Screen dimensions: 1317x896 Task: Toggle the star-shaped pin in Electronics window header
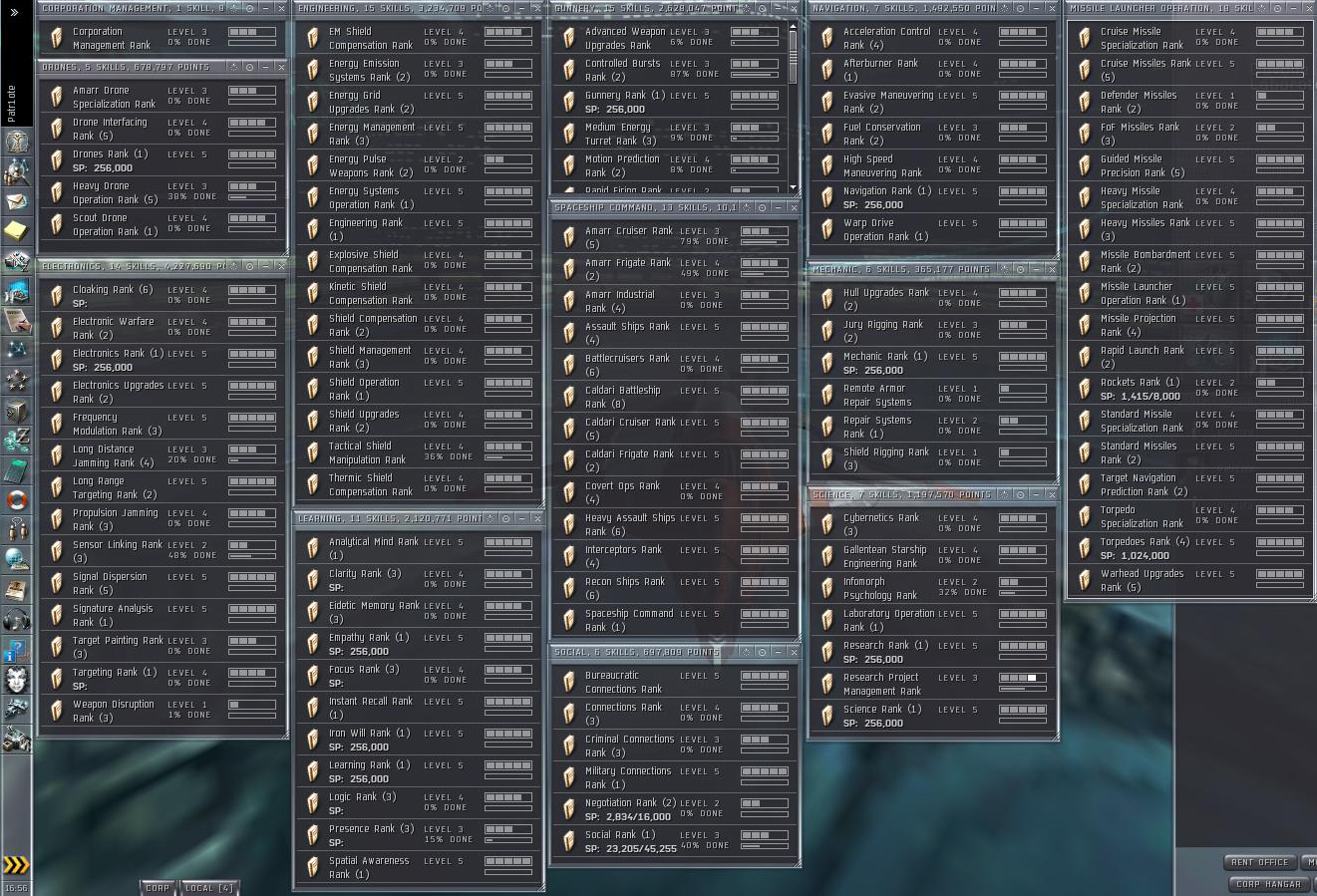tap(233, 266)
